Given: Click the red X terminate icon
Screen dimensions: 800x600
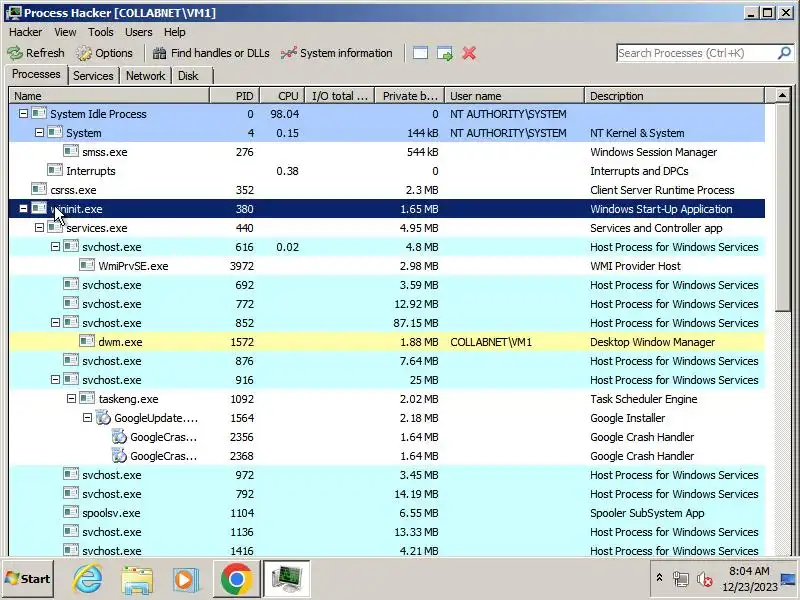Looking at the screenshot, I should tap(469, 53).
